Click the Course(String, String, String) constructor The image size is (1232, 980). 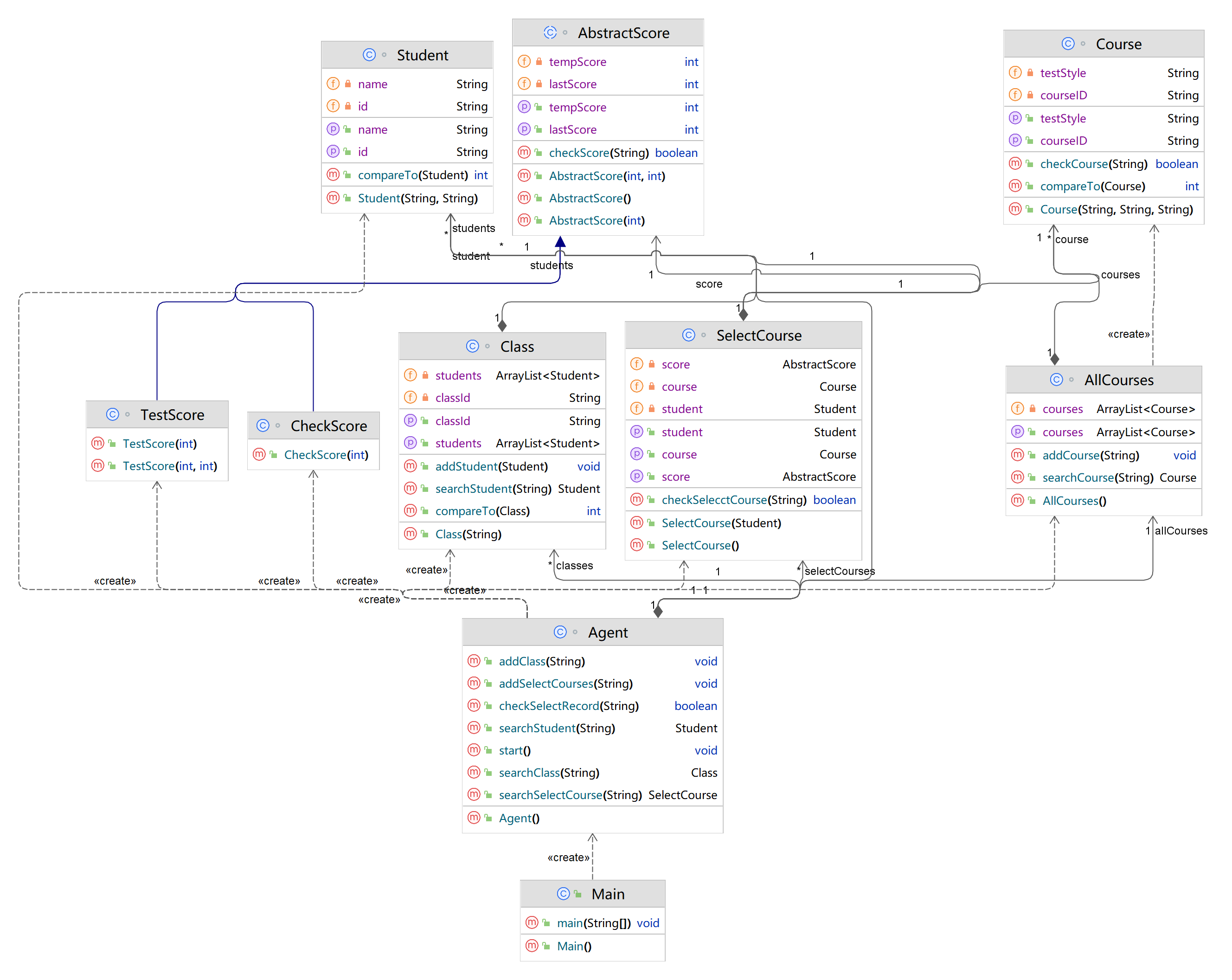click(x=1116, y=209)
